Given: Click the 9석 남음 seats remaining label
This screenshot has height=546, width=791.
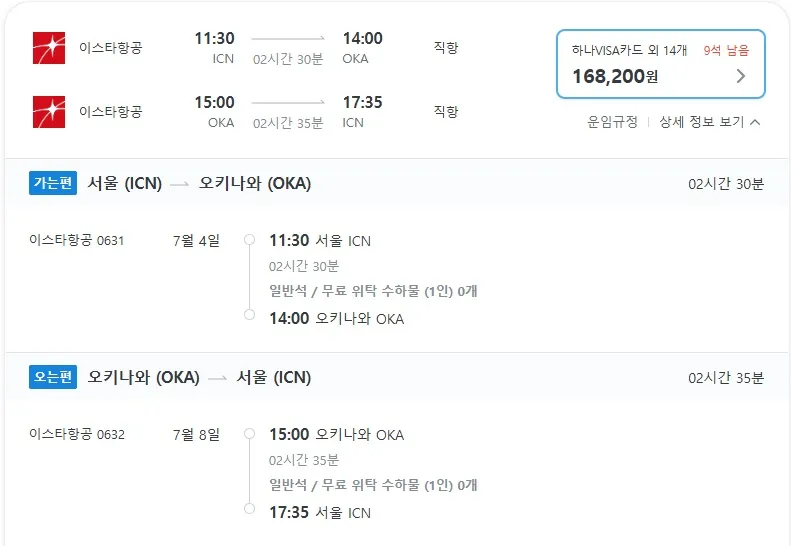Looking at the screenshot, I should click(726, 50).
